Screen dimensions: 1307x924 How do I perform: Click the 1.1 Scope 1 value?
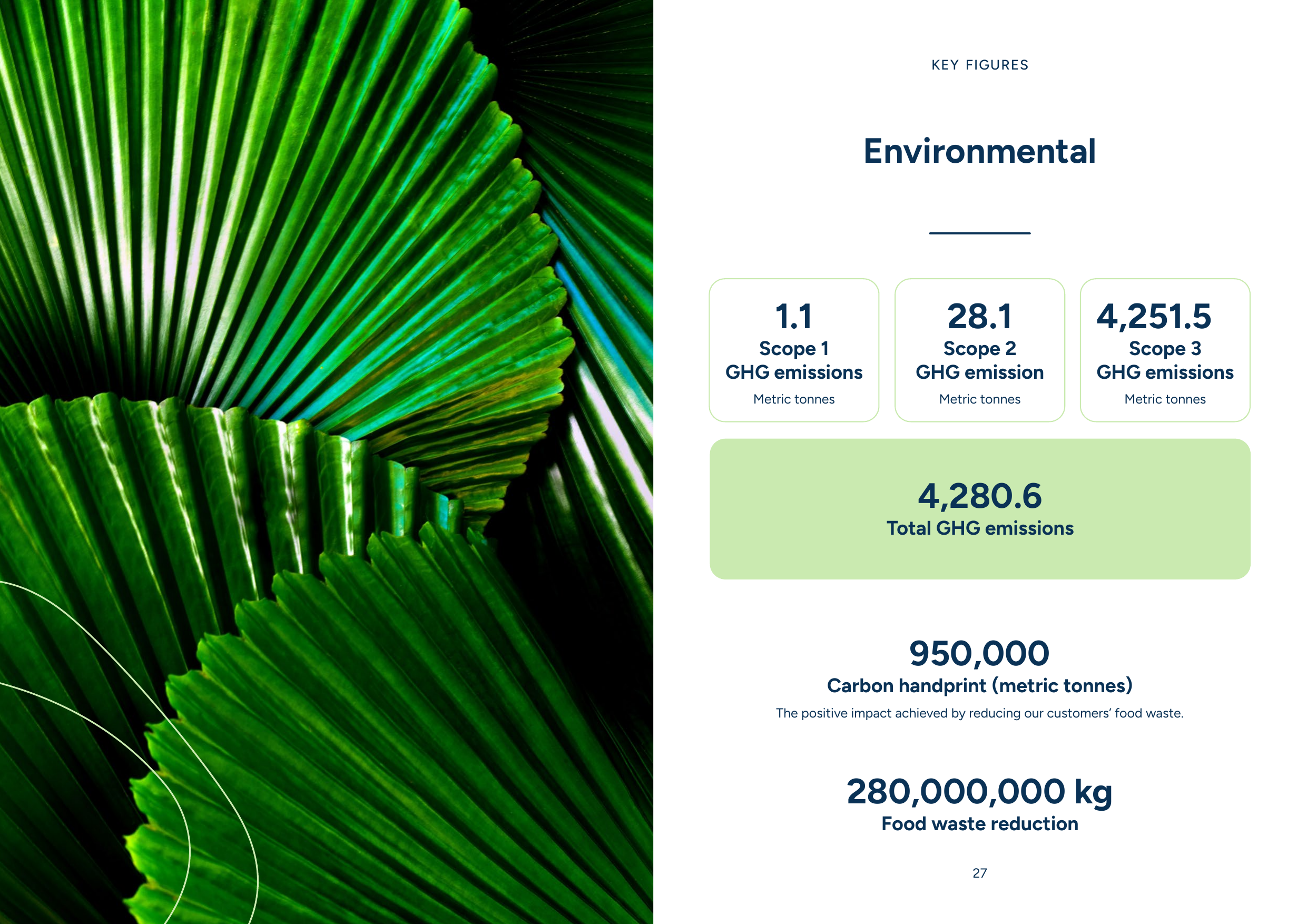793,317
